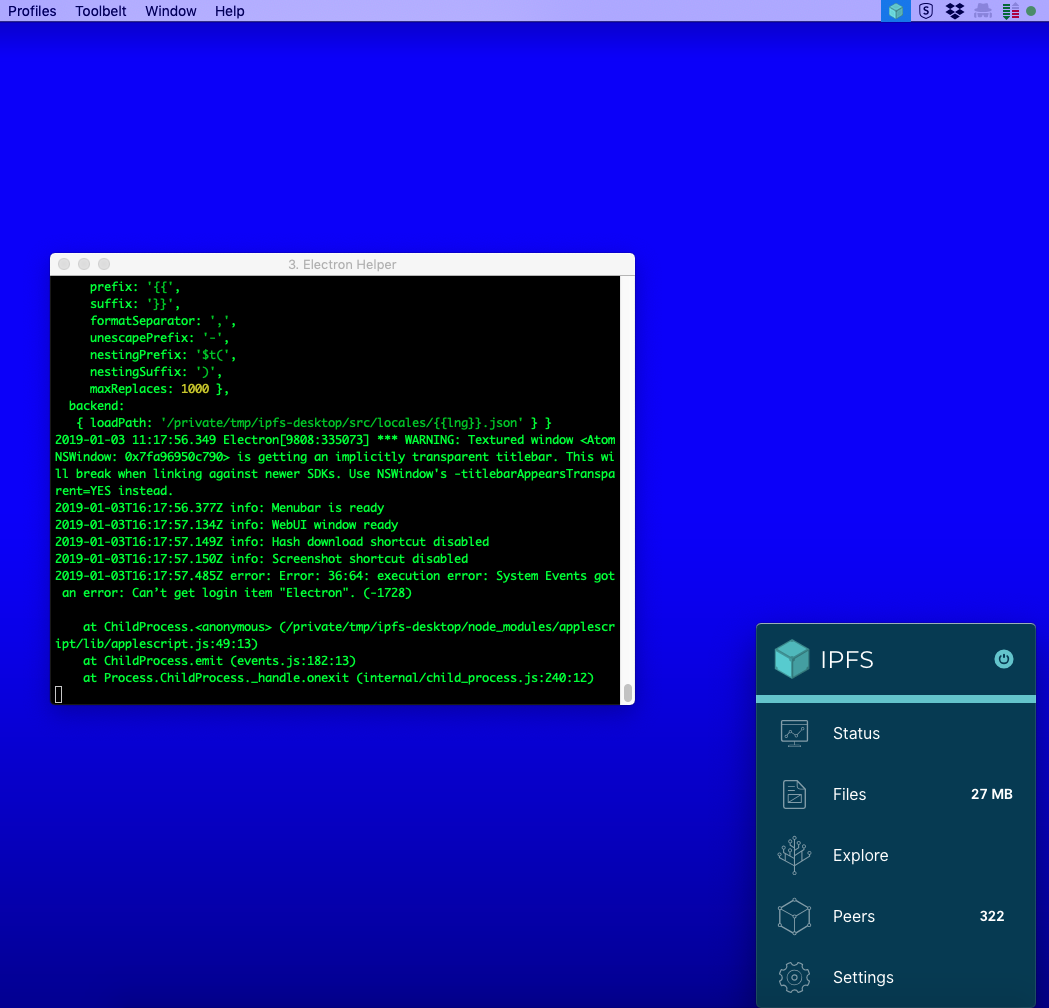Viewport: 1049px width, 1008px height.
Task: Toggle the IPFS power button
Action: click(1004, 660)
